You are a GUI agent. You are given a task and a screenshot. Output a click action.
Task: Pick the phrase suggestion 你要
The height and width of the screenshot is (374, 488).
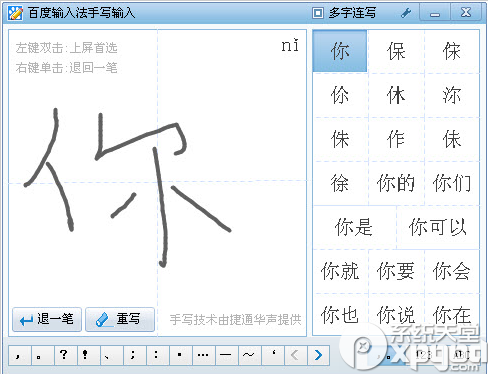click(x=396, y=271)
